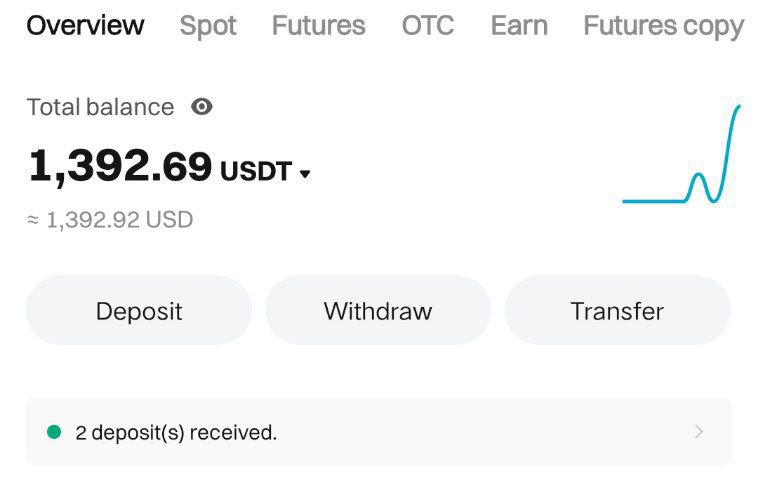Click the green deposit status dot
This screenshot has height=477, width=758.
pyautogui.click(x=54, y=432)
